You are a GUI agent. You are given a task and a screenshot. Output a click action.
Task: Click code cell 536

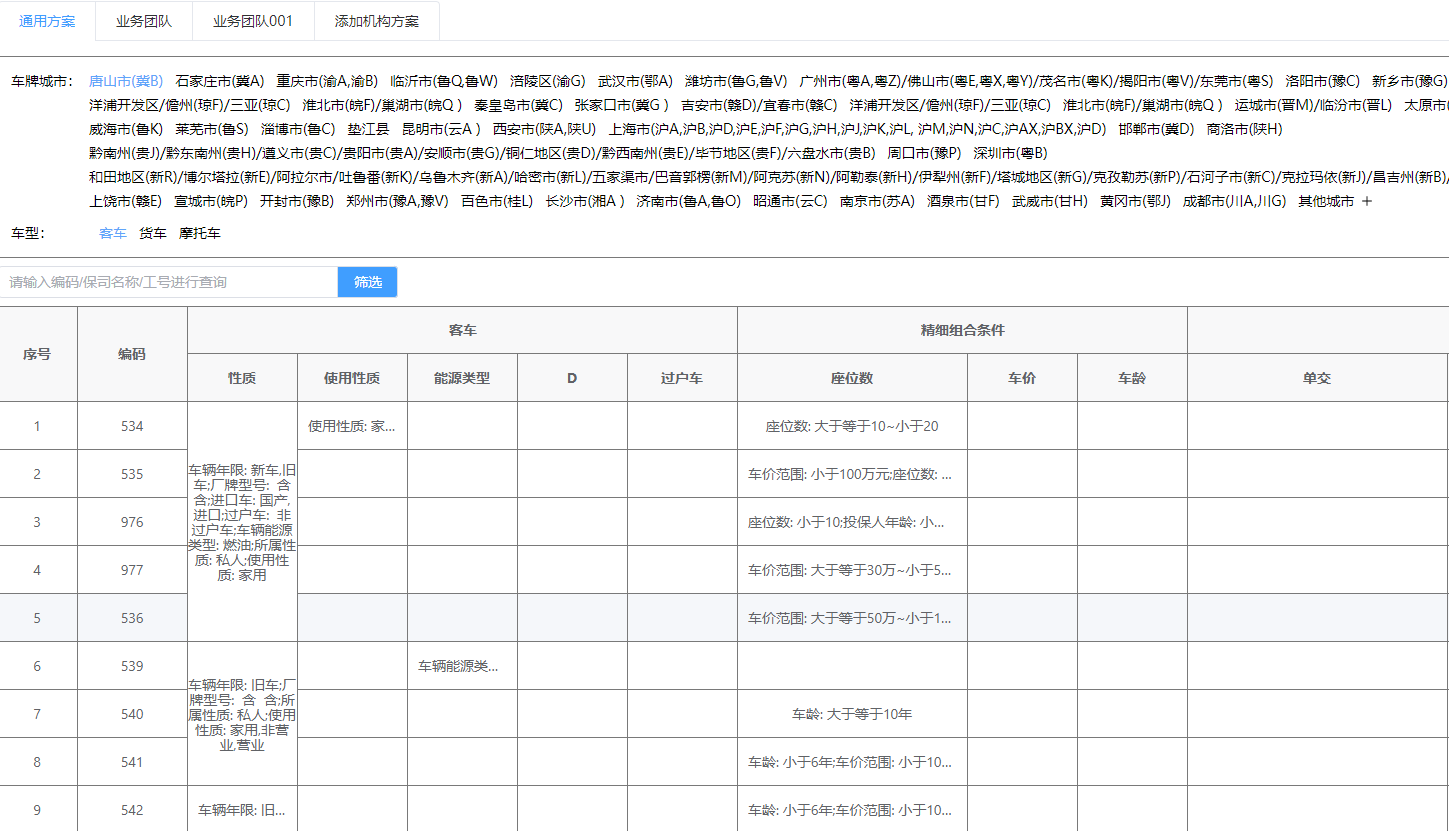(x=132, y=618)
